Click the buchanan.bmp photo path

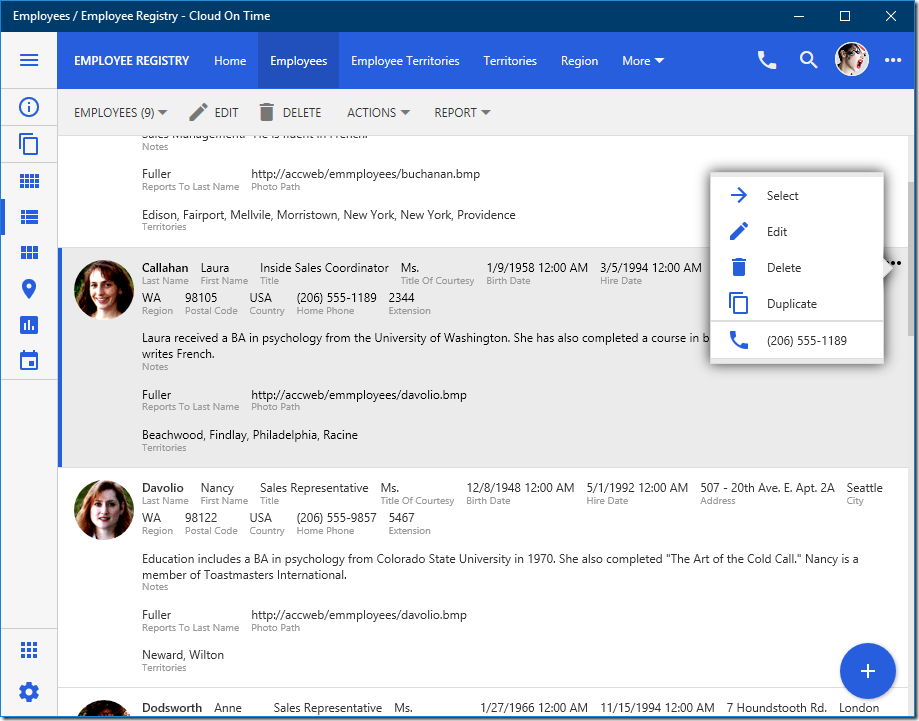click(x=365, y=174)
